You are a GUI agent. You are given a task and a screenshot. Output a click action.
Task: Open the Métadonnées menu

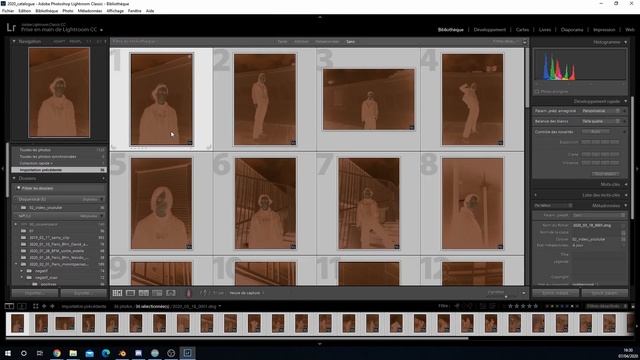click(90, 11)
